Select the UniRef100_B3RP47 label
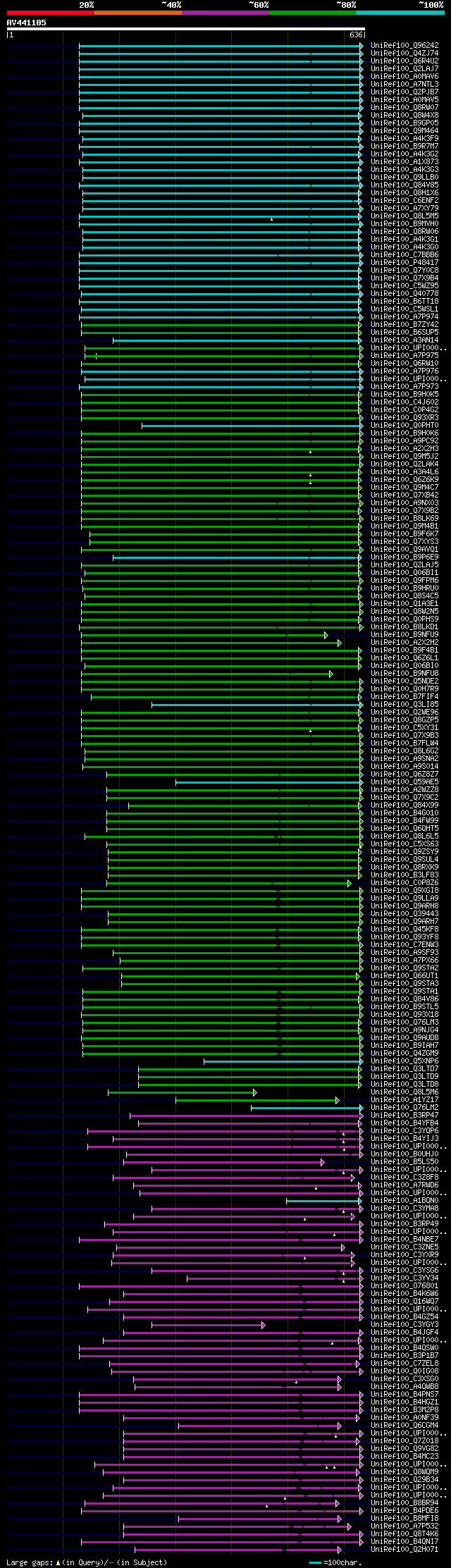The width and height of the screenshot is (451, 1568). click(404, 1115)
